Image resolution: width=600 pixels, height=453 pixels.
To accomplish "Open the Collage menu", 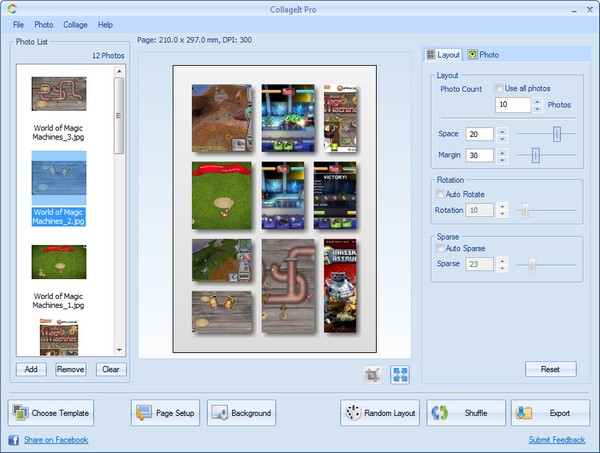I will click(x=75, y=24).
